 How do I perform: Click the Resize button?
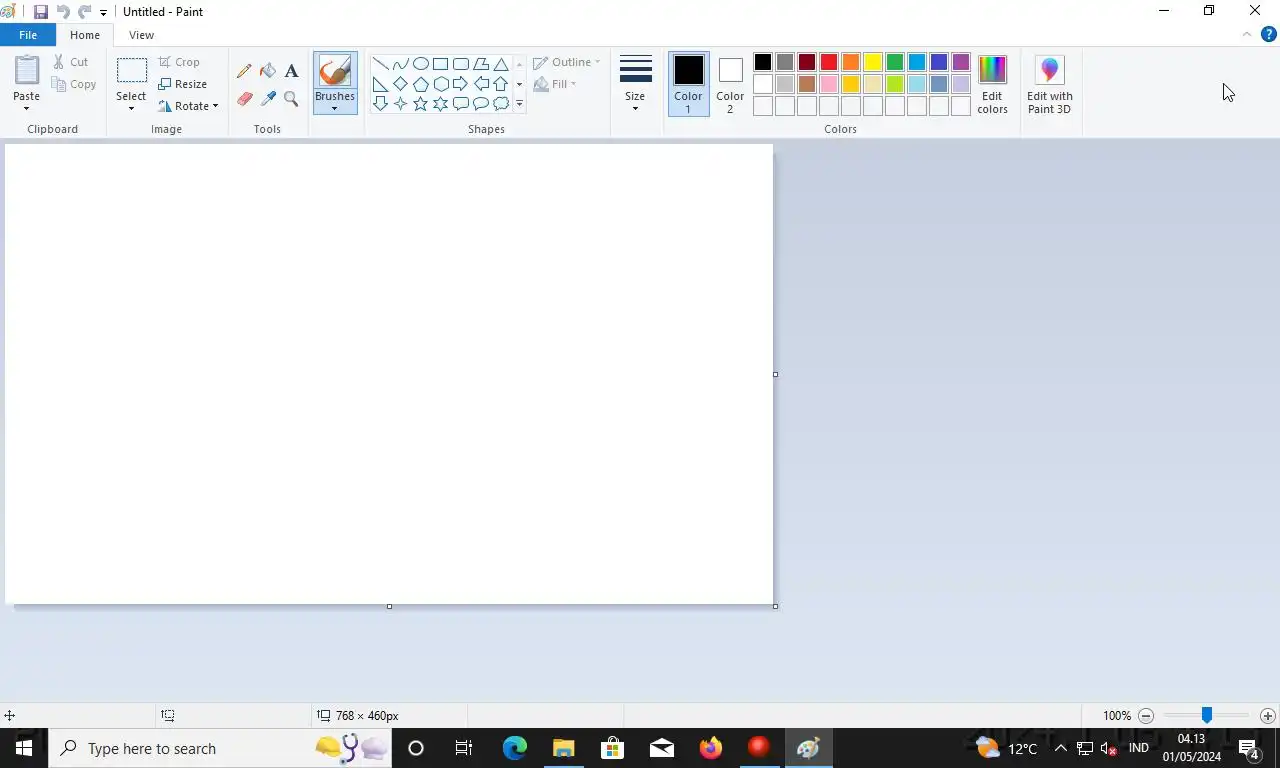pos(183,84)
